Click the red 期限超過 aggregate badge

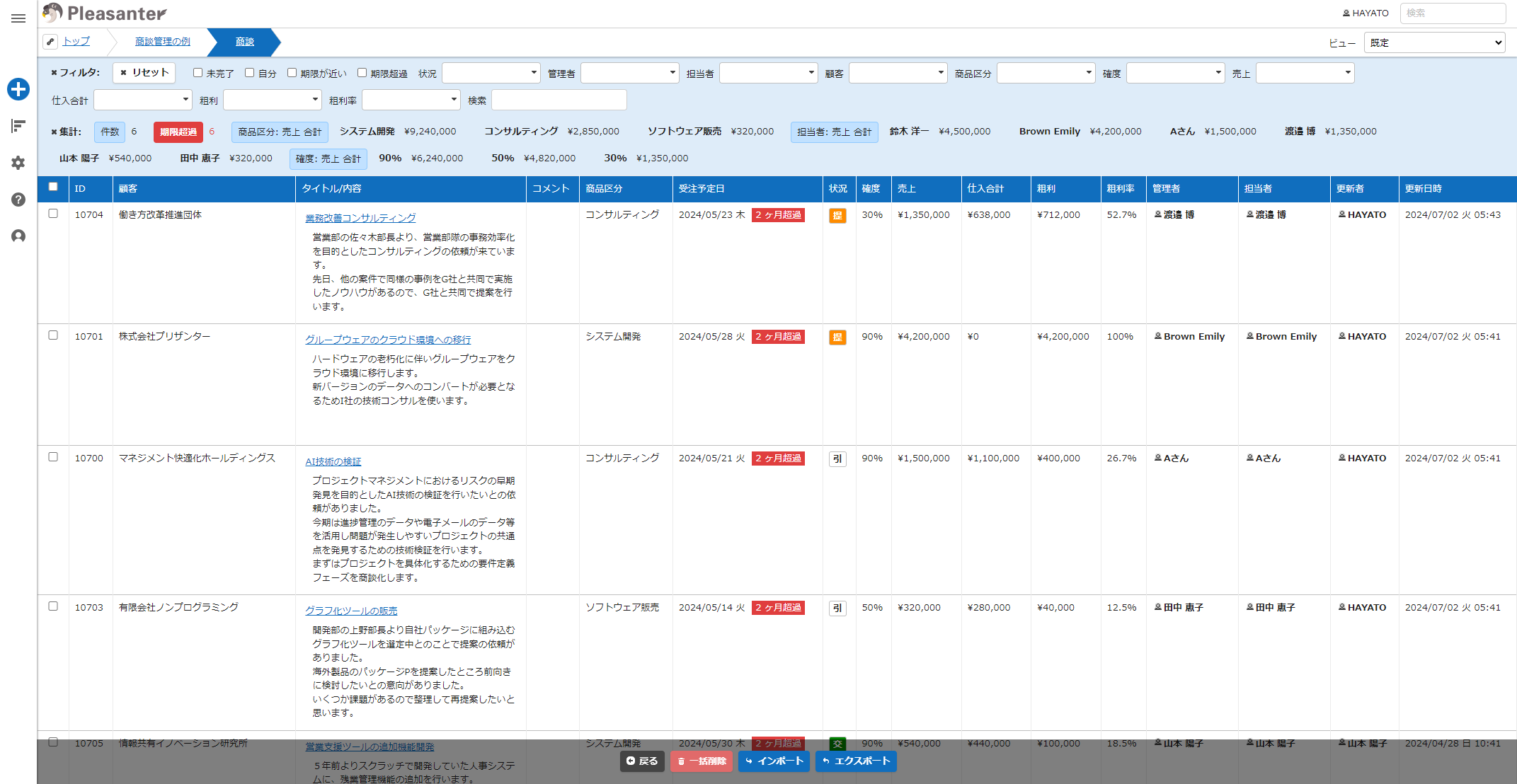point(178,132)
